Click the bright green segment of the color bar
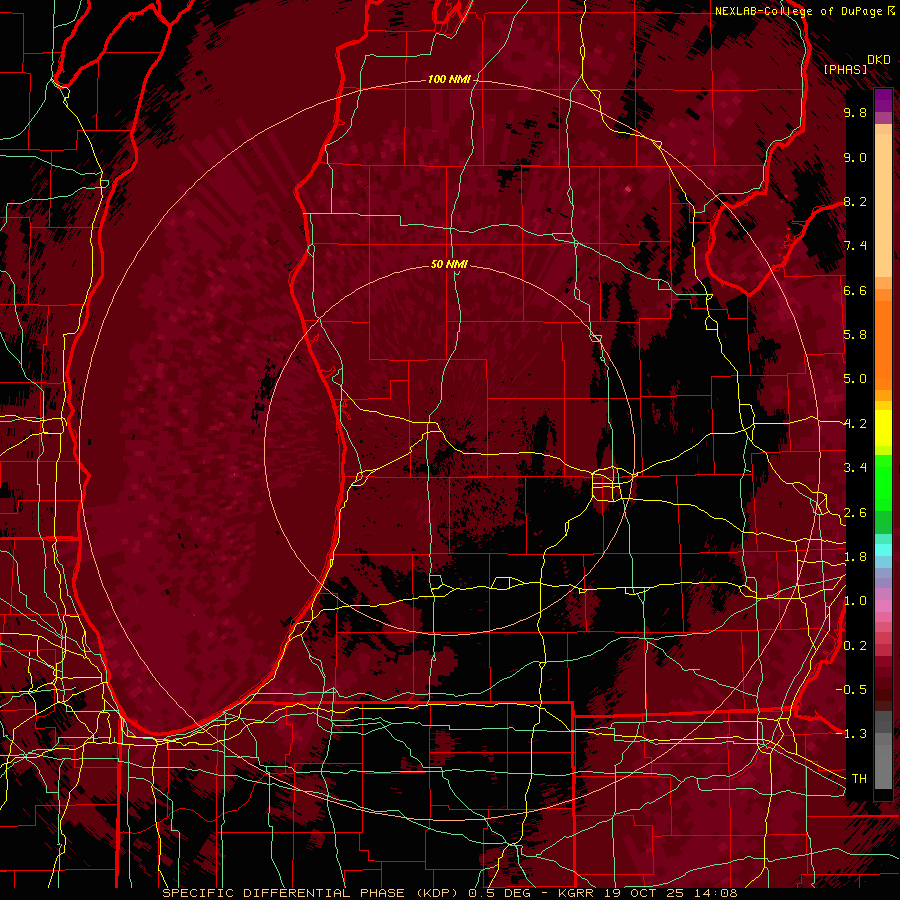Screen dimensions: 900x900 (883, 484)
